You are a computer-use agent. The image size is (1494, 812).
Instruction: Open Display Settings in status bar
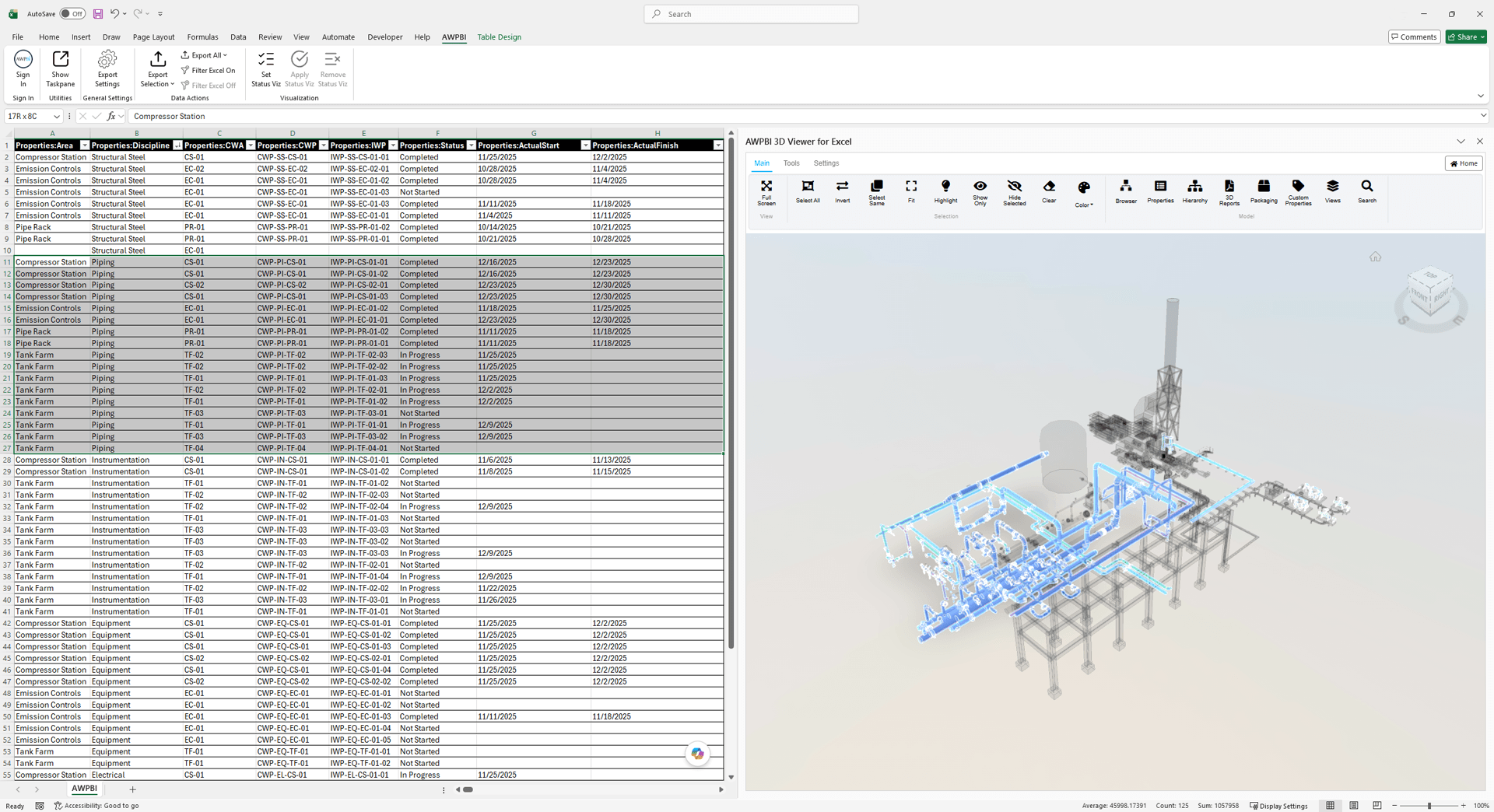1278,806
